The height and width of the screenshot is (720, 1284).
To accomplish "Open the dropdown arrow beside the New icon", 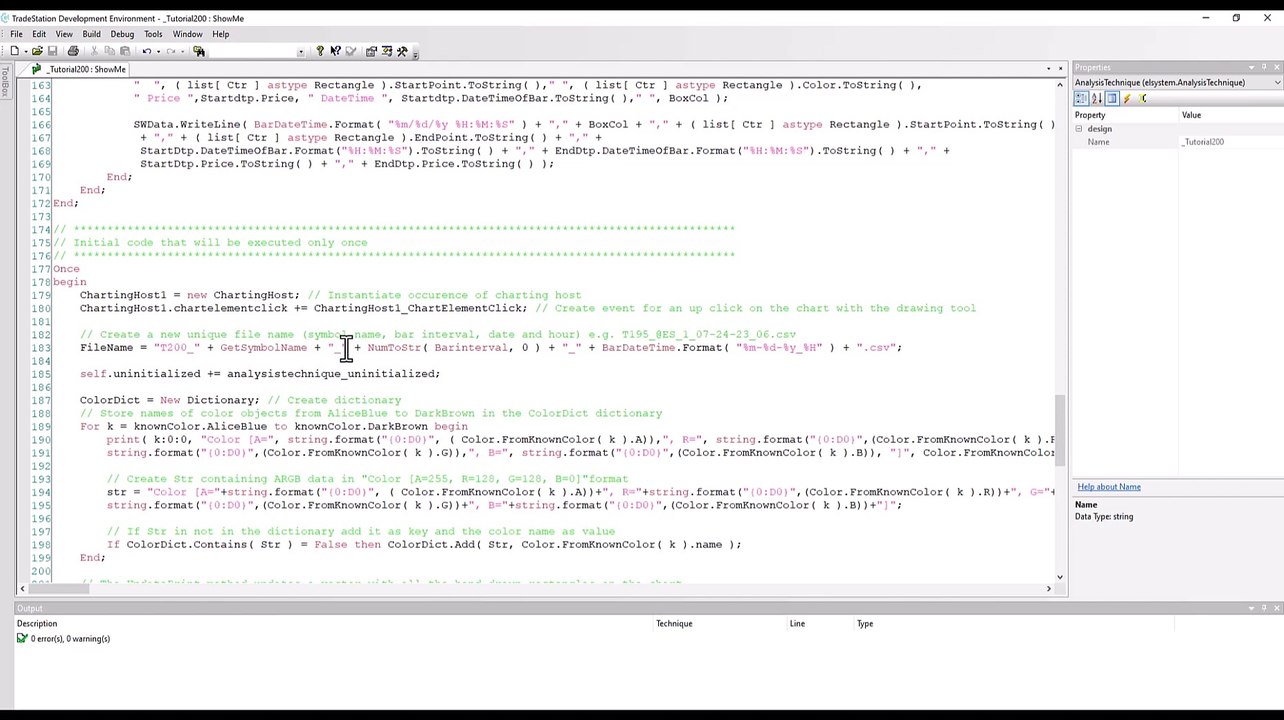I will (26, 51).
